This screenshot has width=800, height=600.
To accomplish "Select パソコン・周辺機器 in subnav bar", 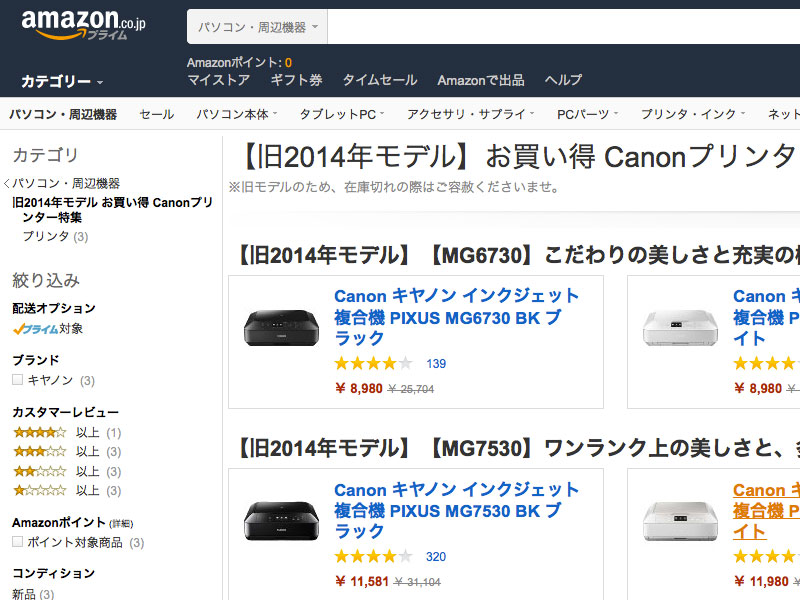I will point(63,114).
